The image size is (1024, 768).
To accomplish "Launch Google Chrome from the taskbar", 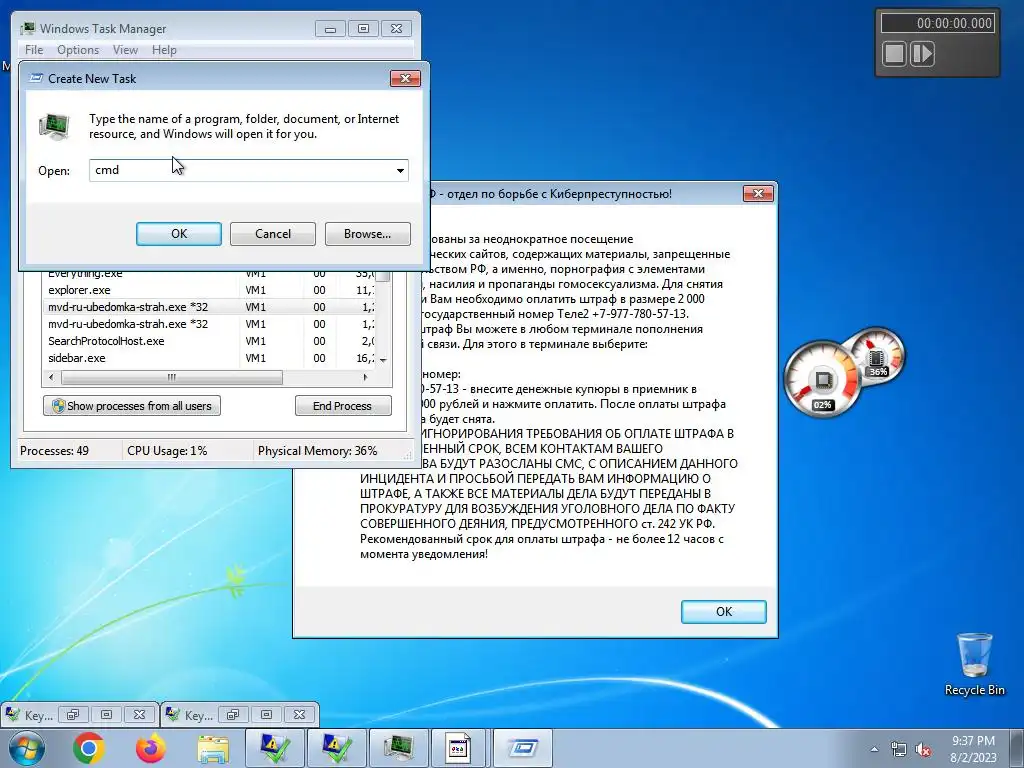I will [x=89, y=748].
